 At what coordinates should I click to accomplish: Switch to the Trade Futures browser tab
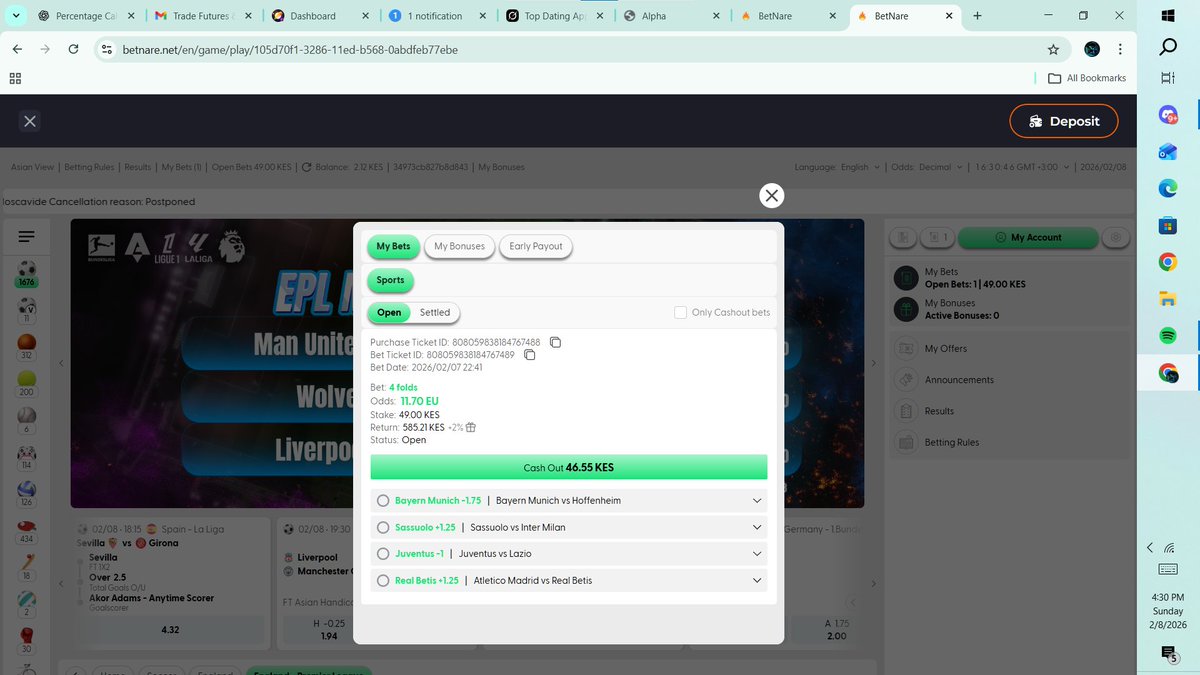(x=203, y=16)
